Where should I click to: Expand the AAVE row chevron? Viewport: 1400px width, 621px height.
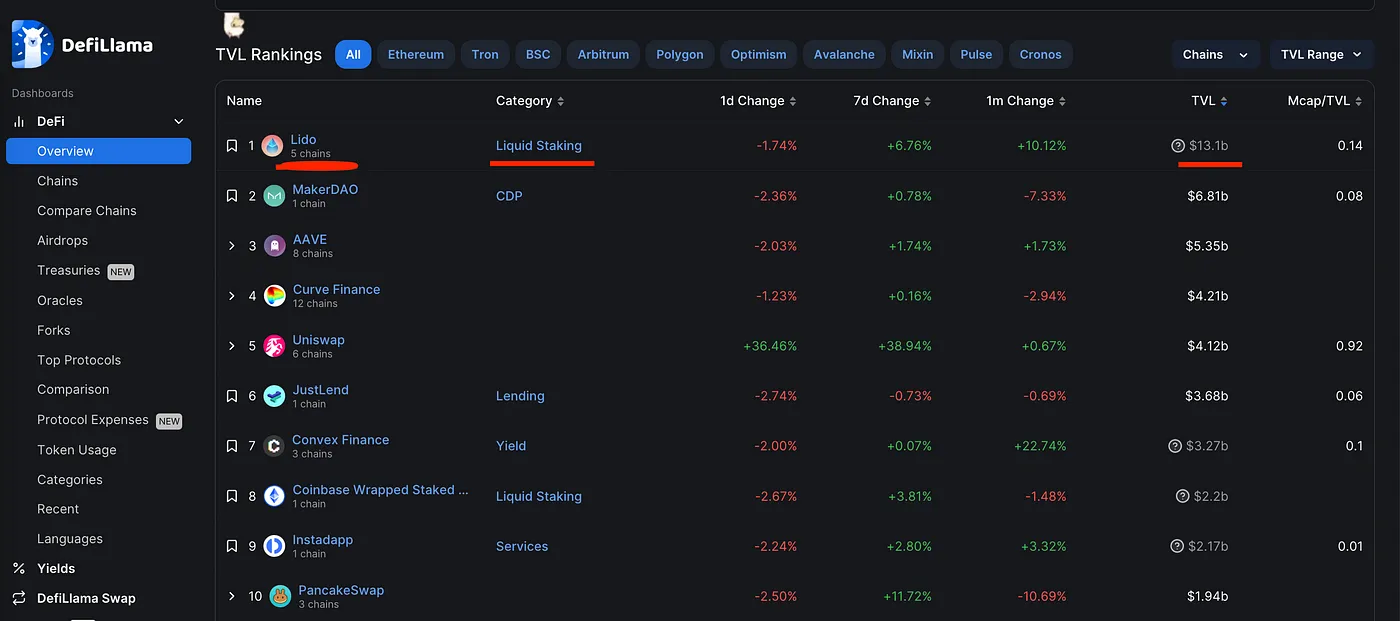pos(232,246)
